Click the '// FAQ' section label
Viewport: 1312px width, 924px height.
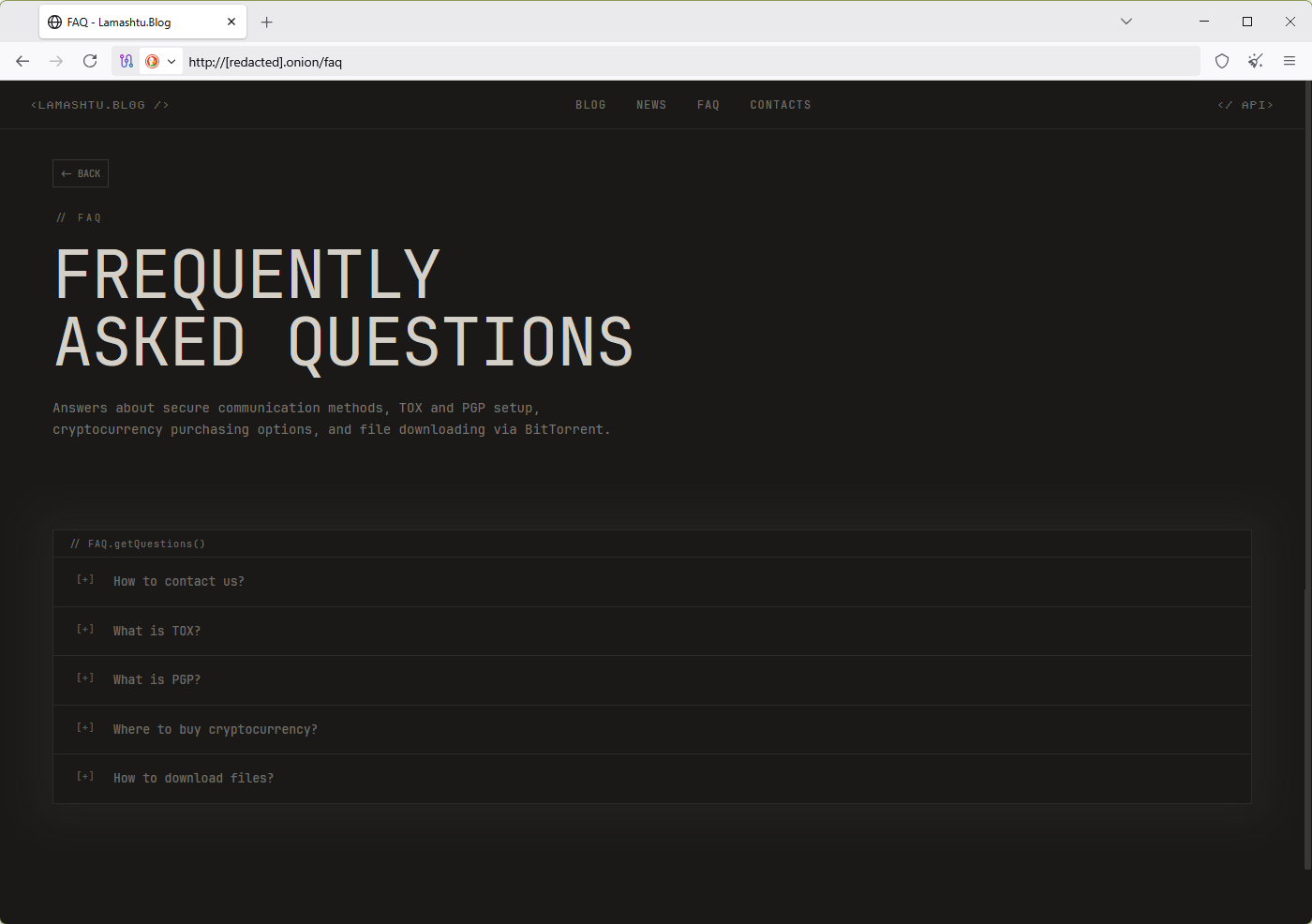pos(79,217)
